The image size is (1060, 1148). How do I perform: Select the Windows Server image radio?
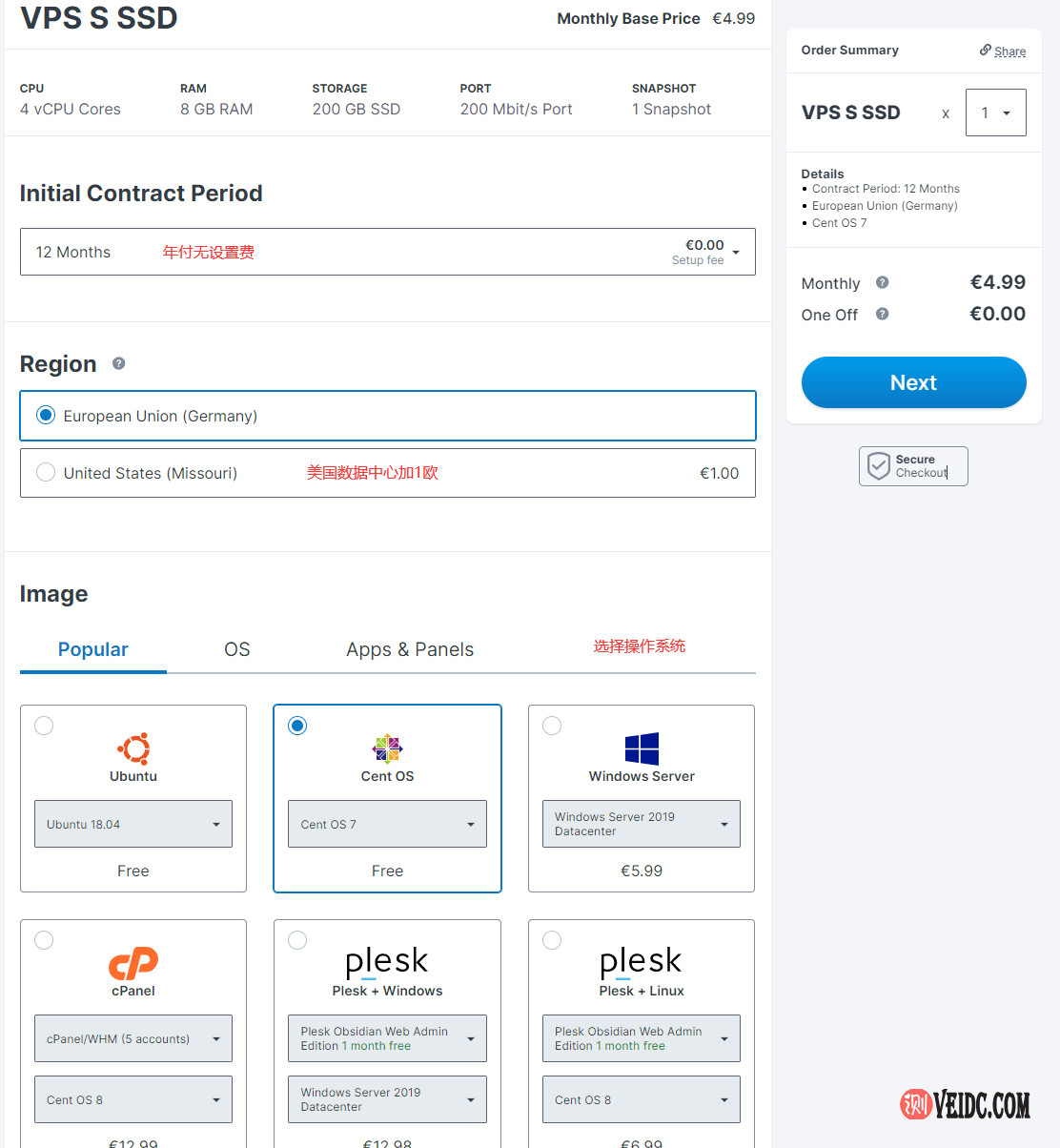[552, 726]
